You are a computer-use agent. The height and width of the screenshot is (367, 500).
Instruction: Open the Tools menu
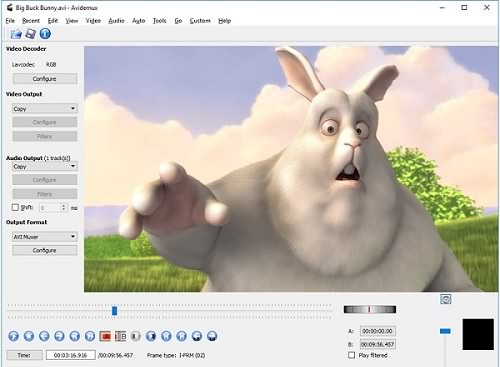pos(159,21)
